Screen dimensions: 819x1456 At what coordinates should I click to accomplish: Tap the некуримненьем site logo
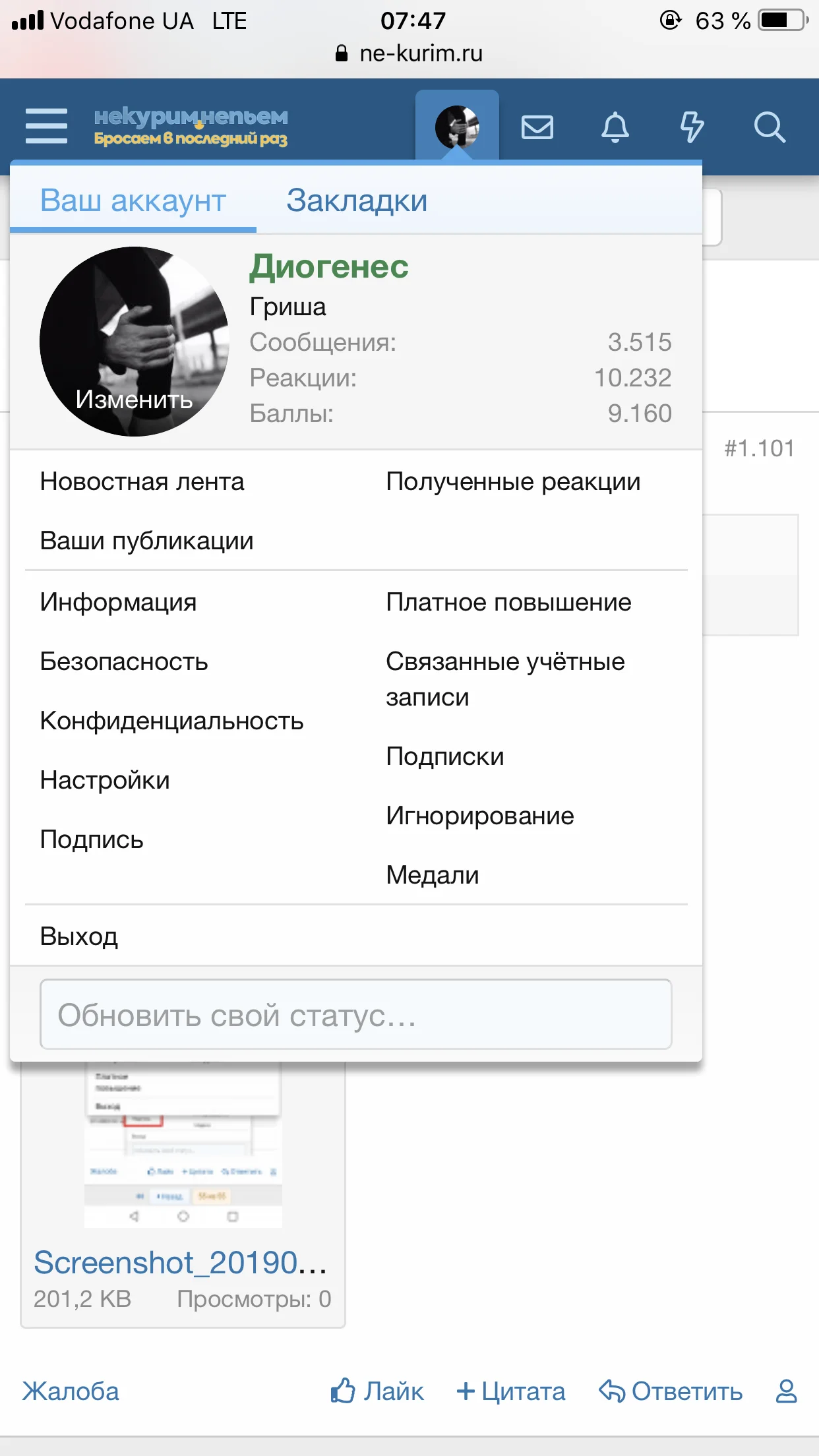point(191,126)
